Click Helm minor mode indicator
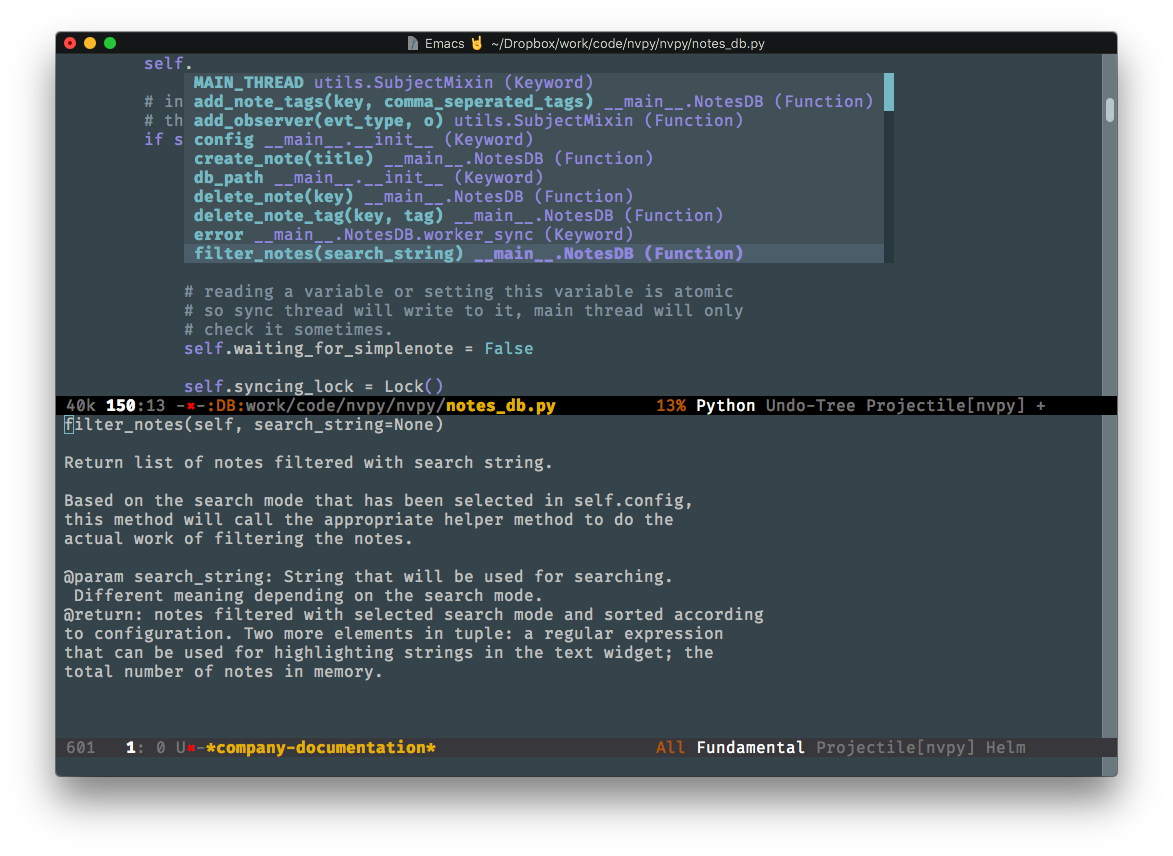This screenshot has width=1173, height=856. click(1005, 748)
